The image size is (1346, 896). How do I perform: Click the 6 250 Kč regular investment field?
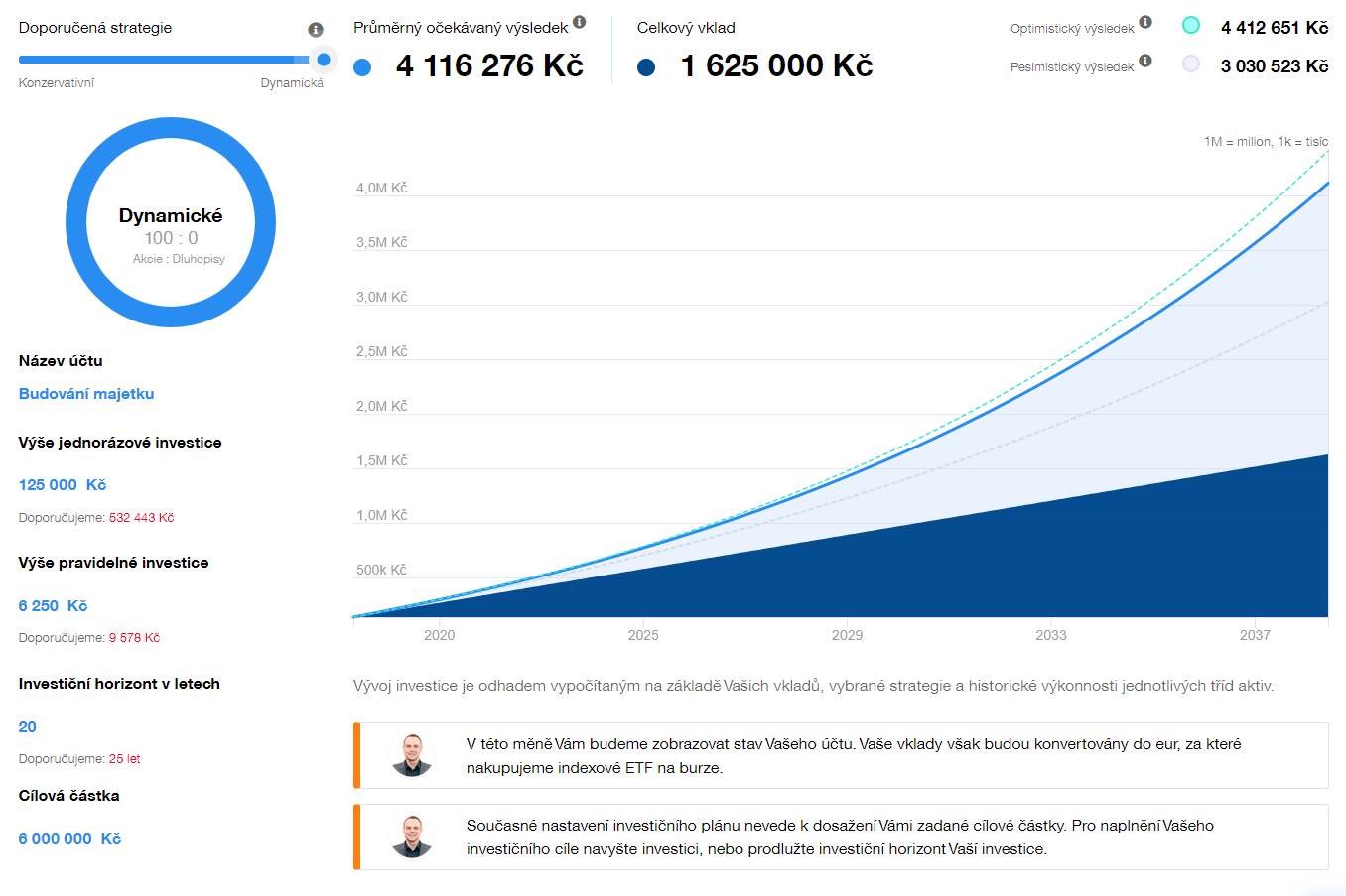tap(53, 606)
